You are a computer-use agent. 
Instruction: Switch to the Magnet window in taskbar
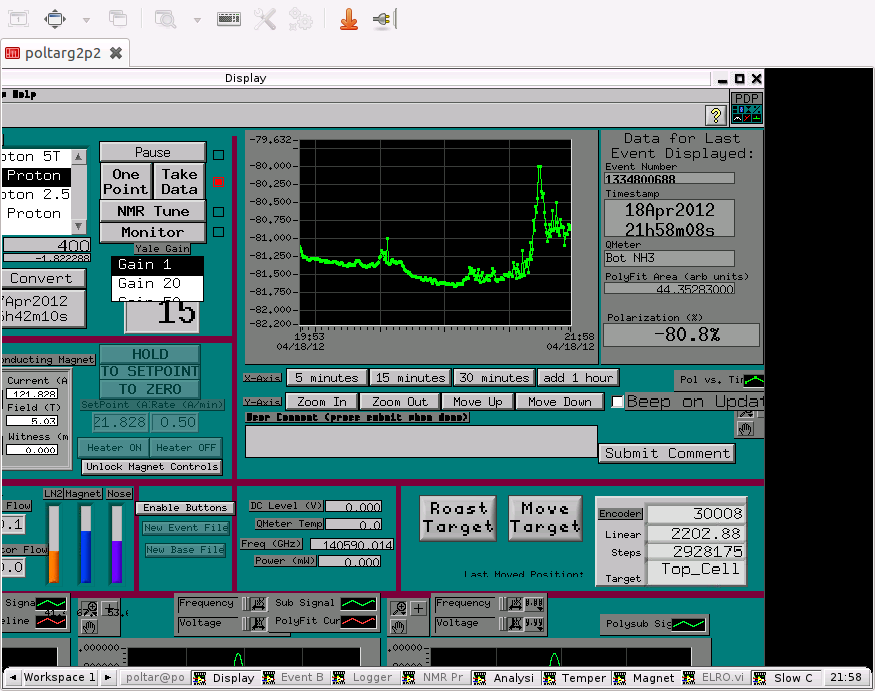pyautogui.click(x=645, y=678)
